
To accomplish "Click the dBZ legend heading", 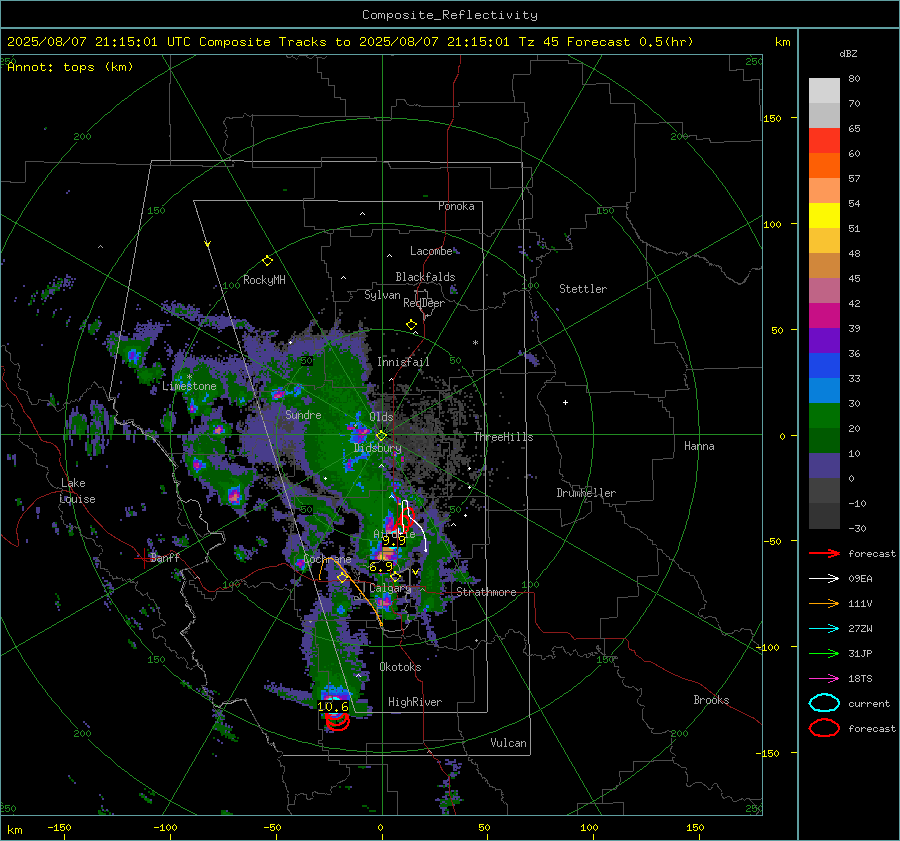I will (848, 53).
